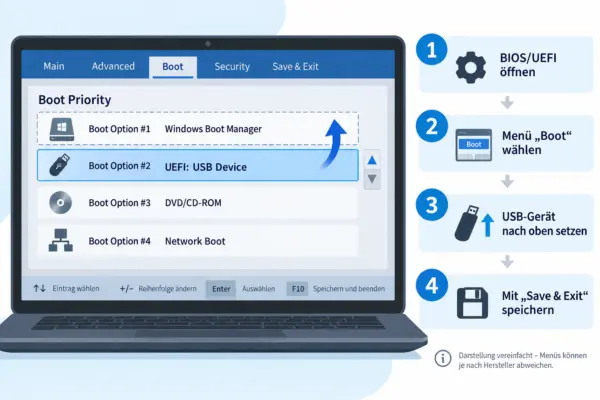Click the laptop touchpad
The width and height of the screenshot is (600, 400).
[x=211, y=334]
